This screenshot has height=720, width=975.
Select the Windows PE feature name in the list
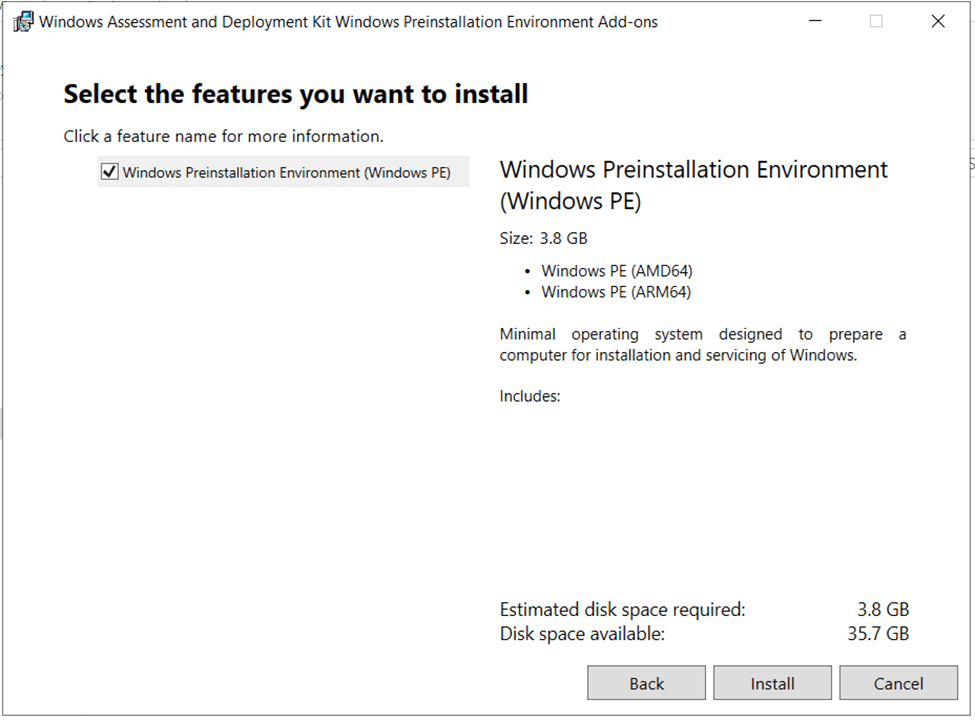coord(286,173)
